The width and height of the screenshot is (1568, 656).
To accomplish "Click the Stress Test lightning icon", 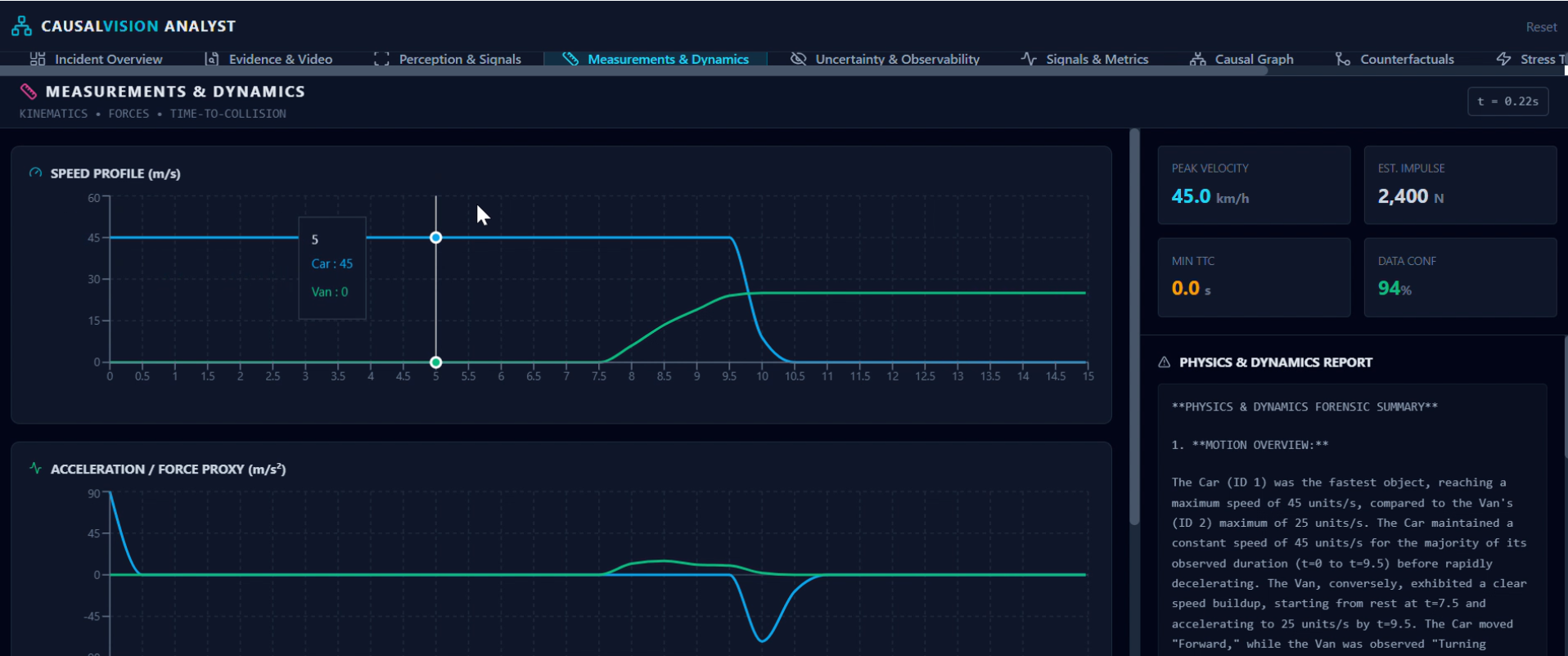I will pyautogui.click(x=1503, y=59).
